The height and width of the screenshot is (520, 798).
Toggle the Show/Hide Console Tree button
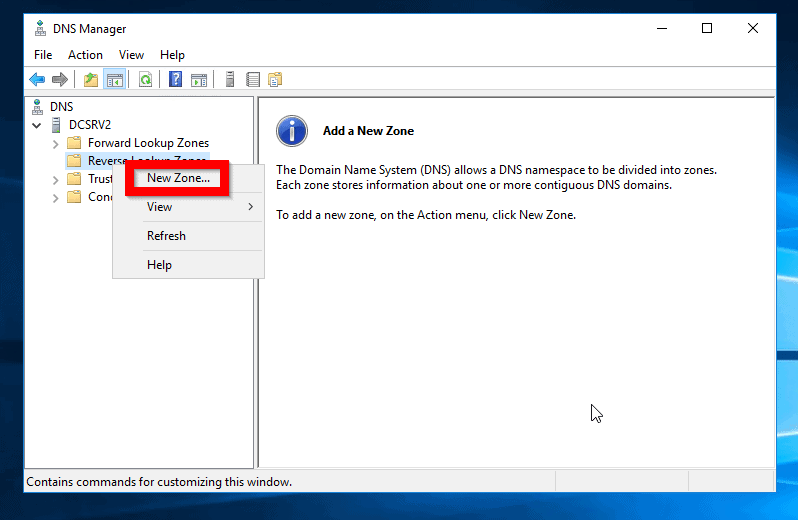[x=115, y=79]
